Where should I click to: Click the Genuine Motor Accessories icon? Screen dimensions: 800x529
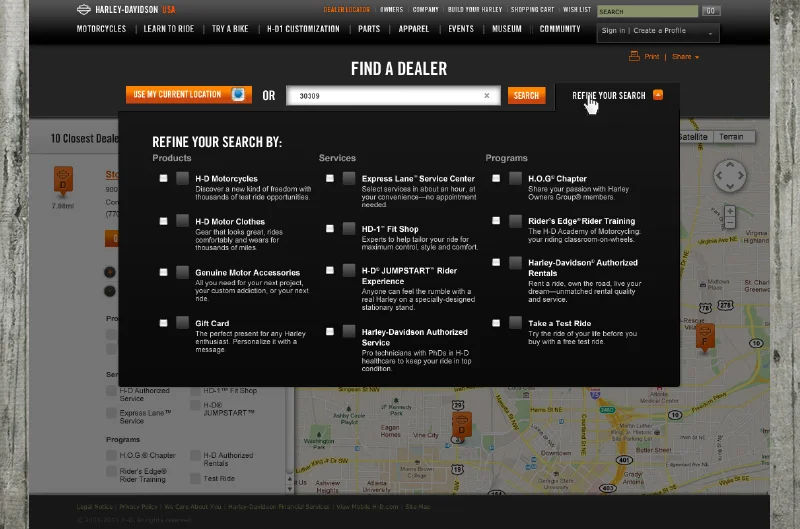click(182, 272)
